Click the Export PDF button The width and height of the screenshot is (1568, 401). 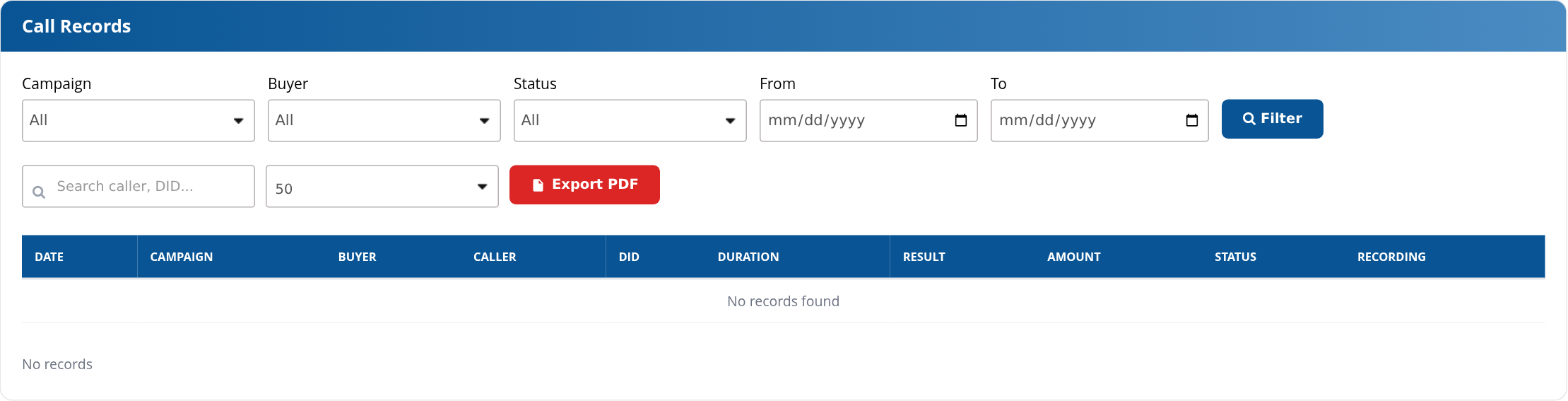pos(584,185)
